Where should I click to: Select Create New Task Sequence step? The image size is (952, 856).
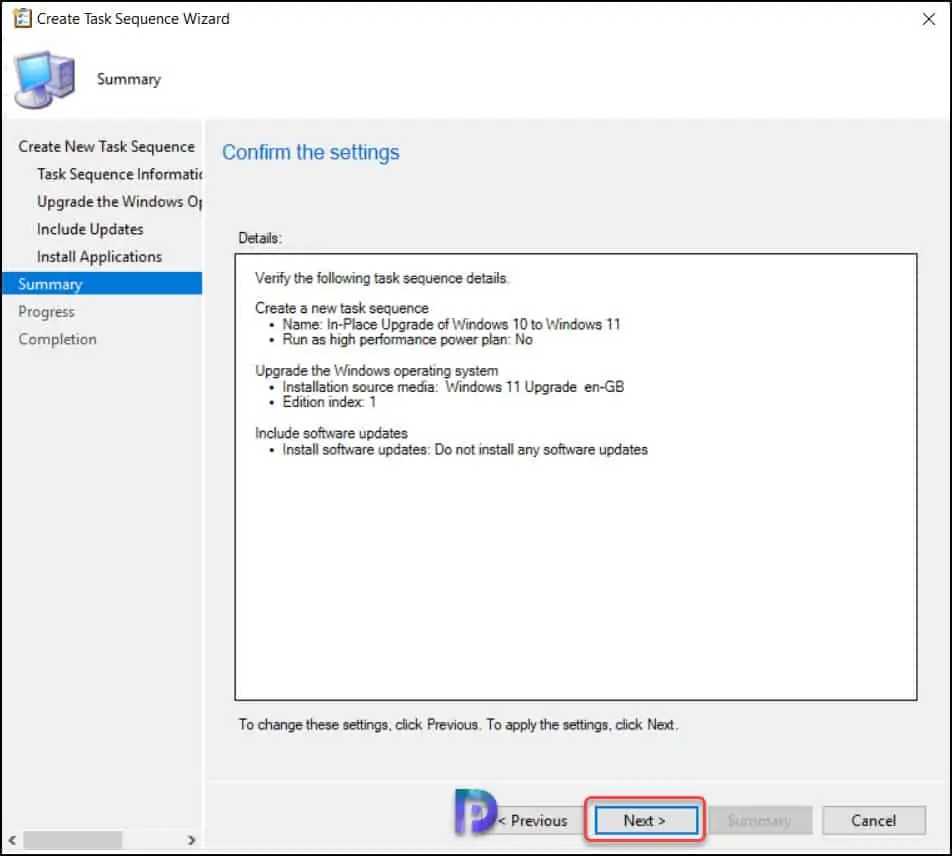106,147
